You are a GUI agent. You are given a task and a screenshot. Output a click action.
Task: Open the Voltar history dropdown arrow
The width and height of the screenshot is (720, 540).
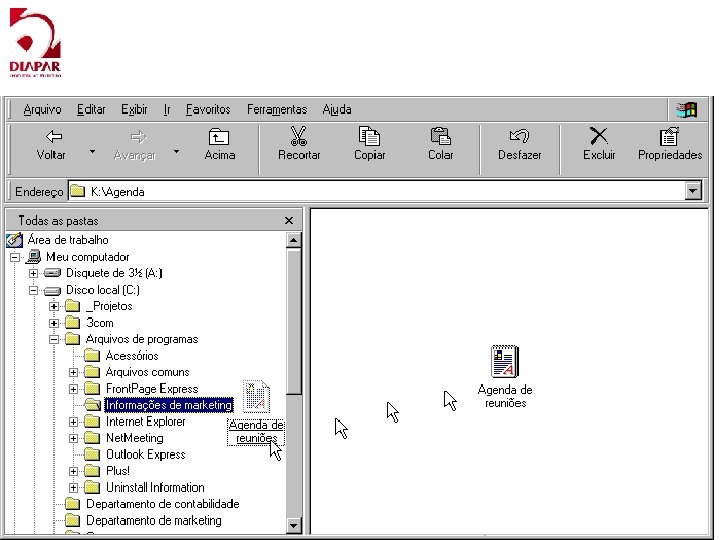(92, 151)
